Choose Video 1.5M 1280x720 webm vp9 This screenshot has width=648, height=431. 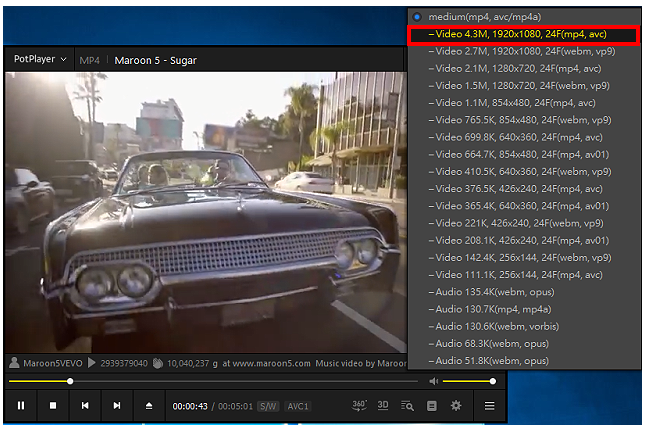523,86
